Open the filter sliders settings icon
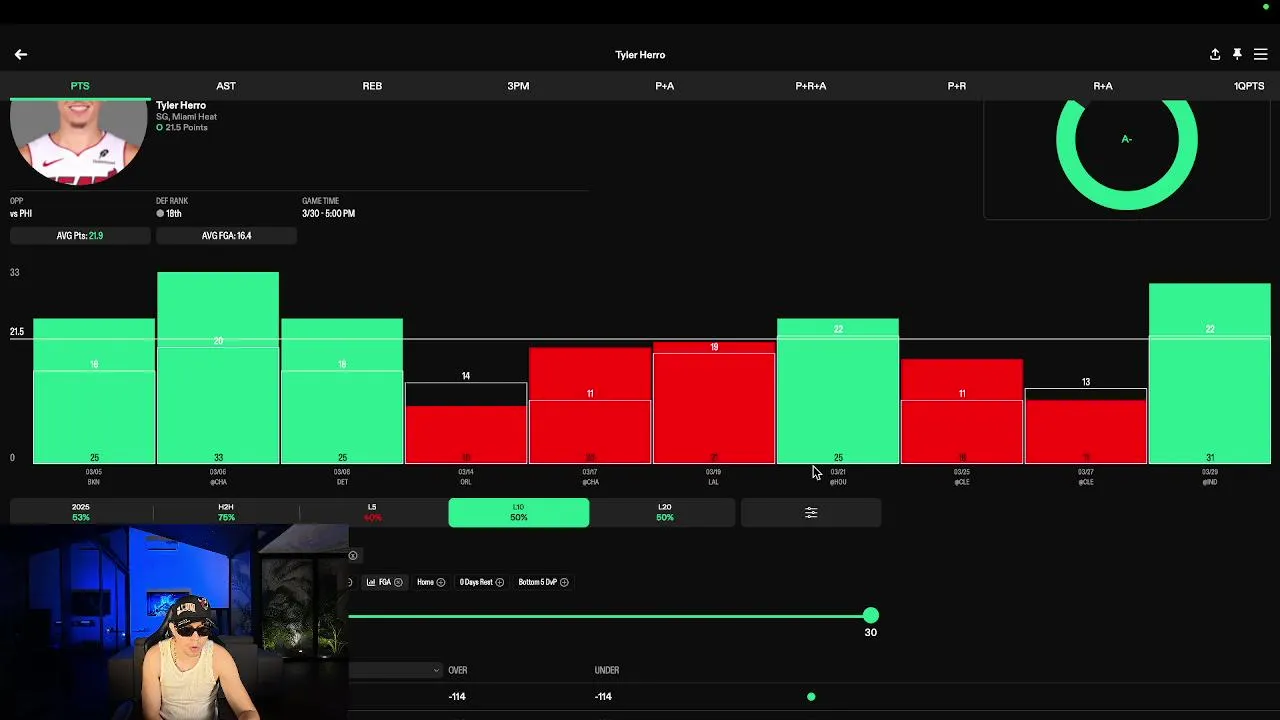 (811, 513)
